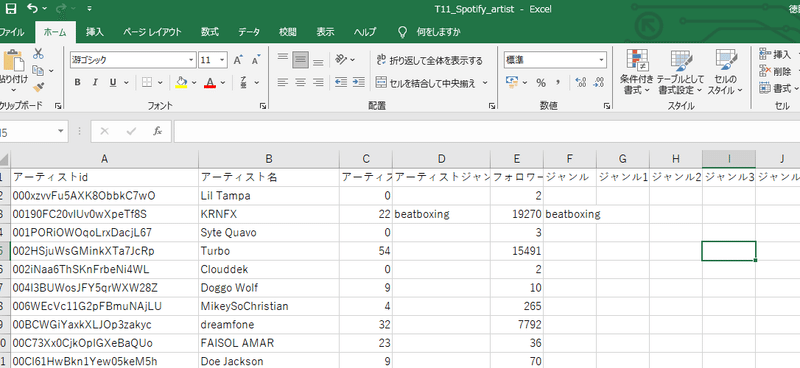Click the formula bar input
This screenshot has height=368, width=800.
[x=487, y=131]
